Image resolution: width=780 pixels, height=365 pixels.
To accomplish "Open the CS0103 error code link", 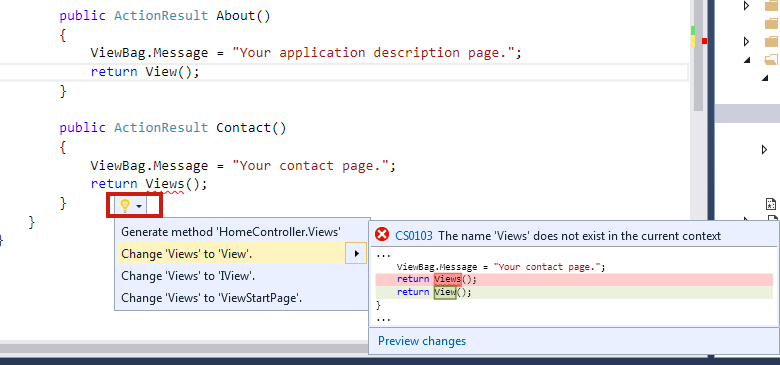I will coord(414,236).
